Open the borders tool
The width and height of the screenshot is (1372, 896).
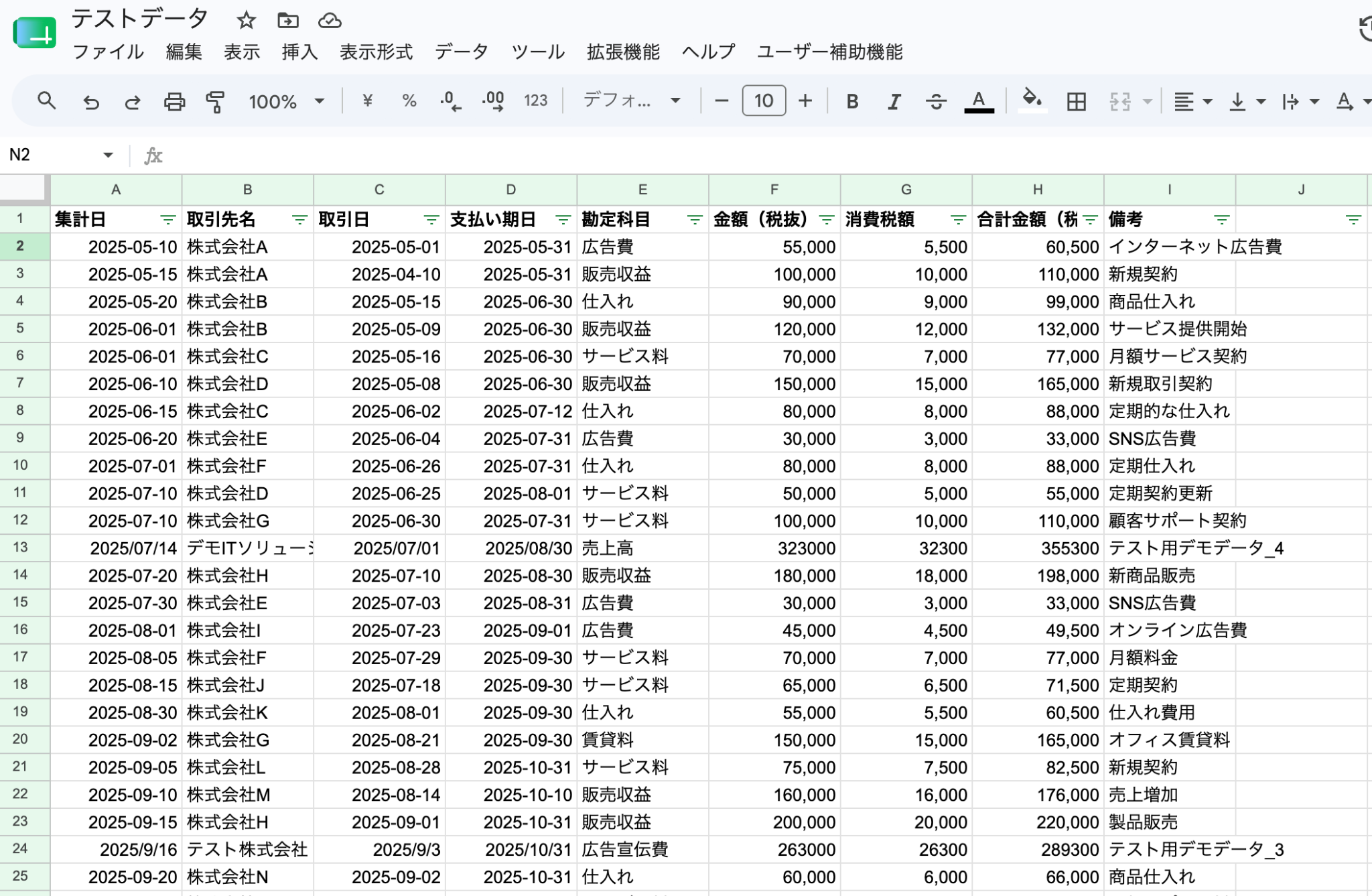(1076, 101)
